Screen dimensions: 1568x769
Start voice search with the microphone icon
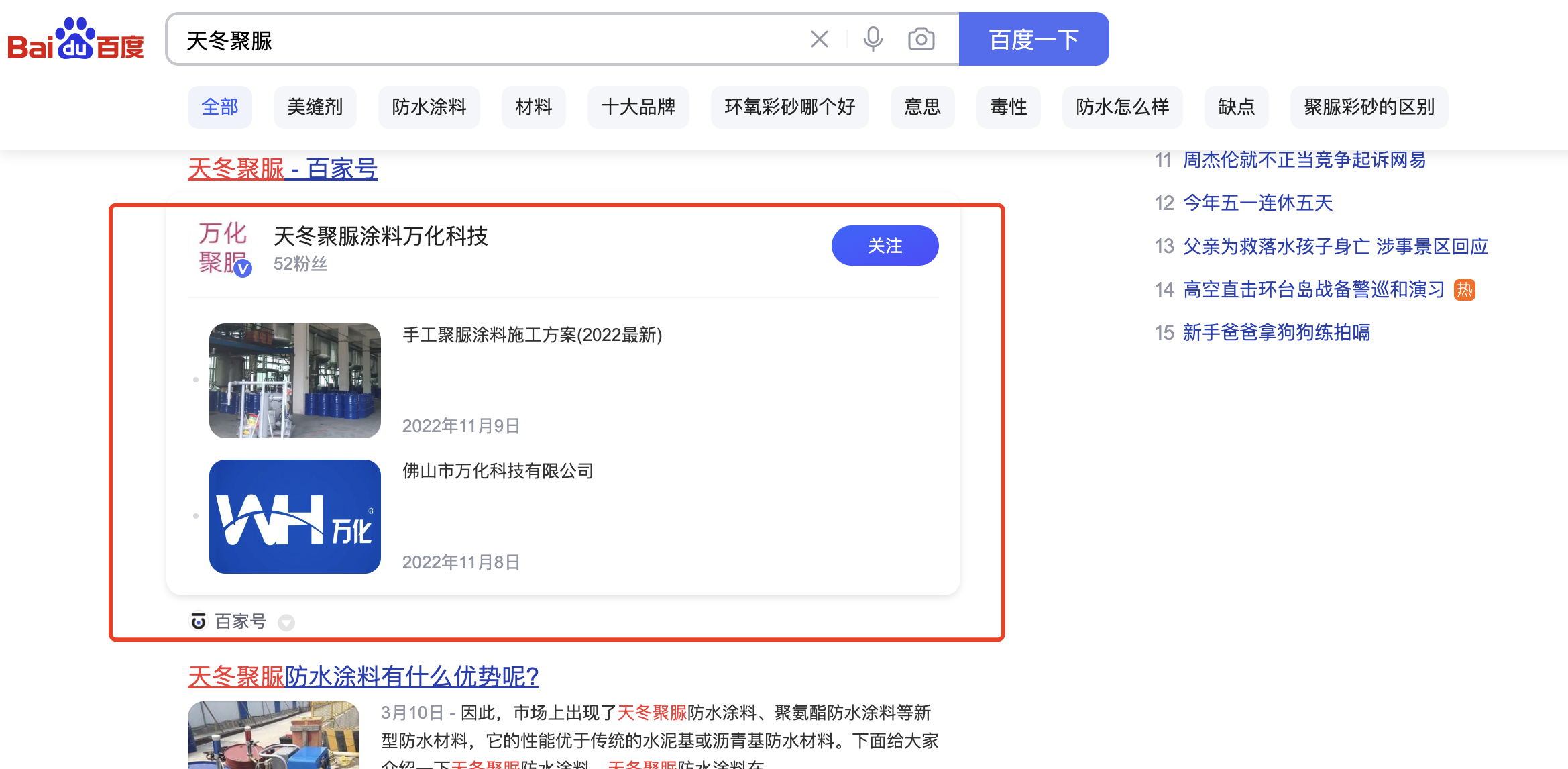873,39
